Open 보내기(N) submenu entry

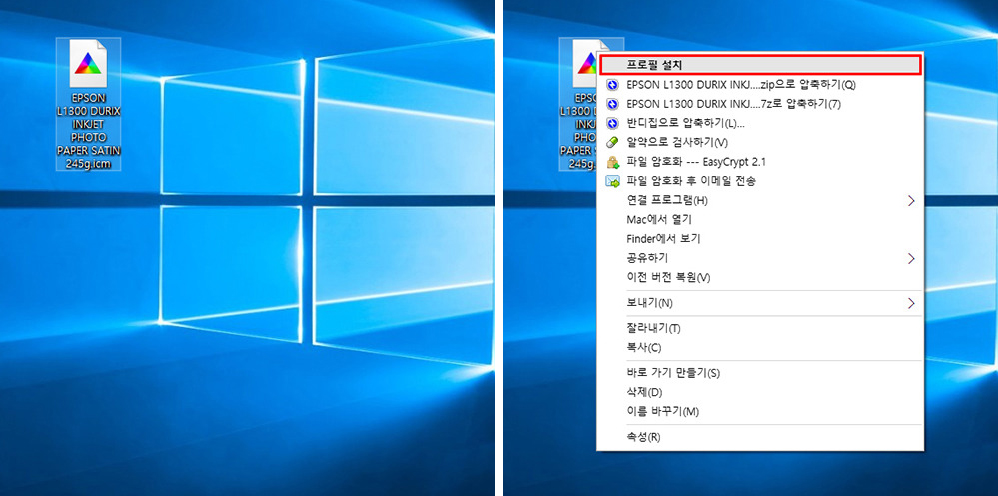pyautogui.click(x=759, y=303)
